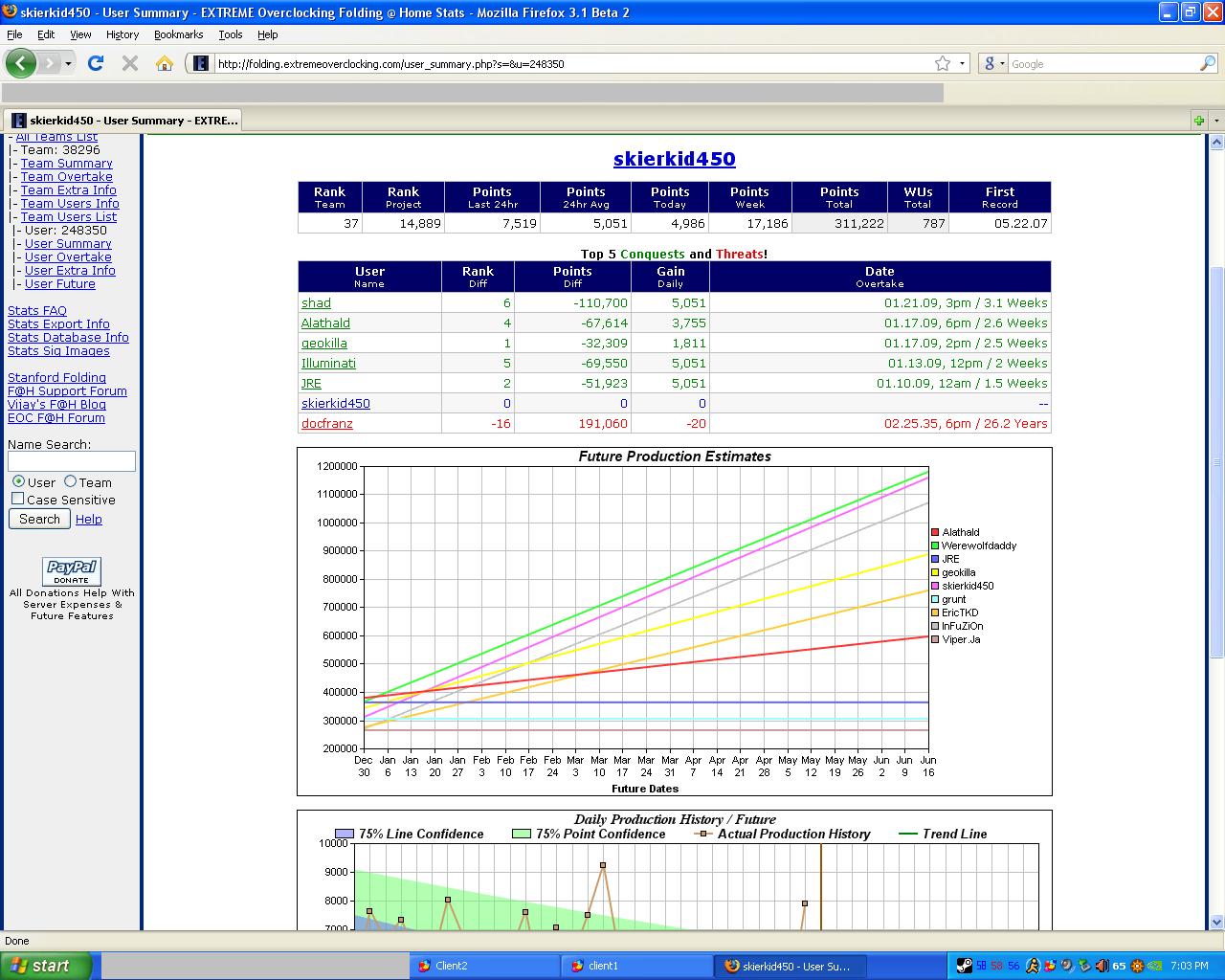Open the Bookmarks menu
Image resolution: width=1225 pixels, height=980 pixels.
178,34
